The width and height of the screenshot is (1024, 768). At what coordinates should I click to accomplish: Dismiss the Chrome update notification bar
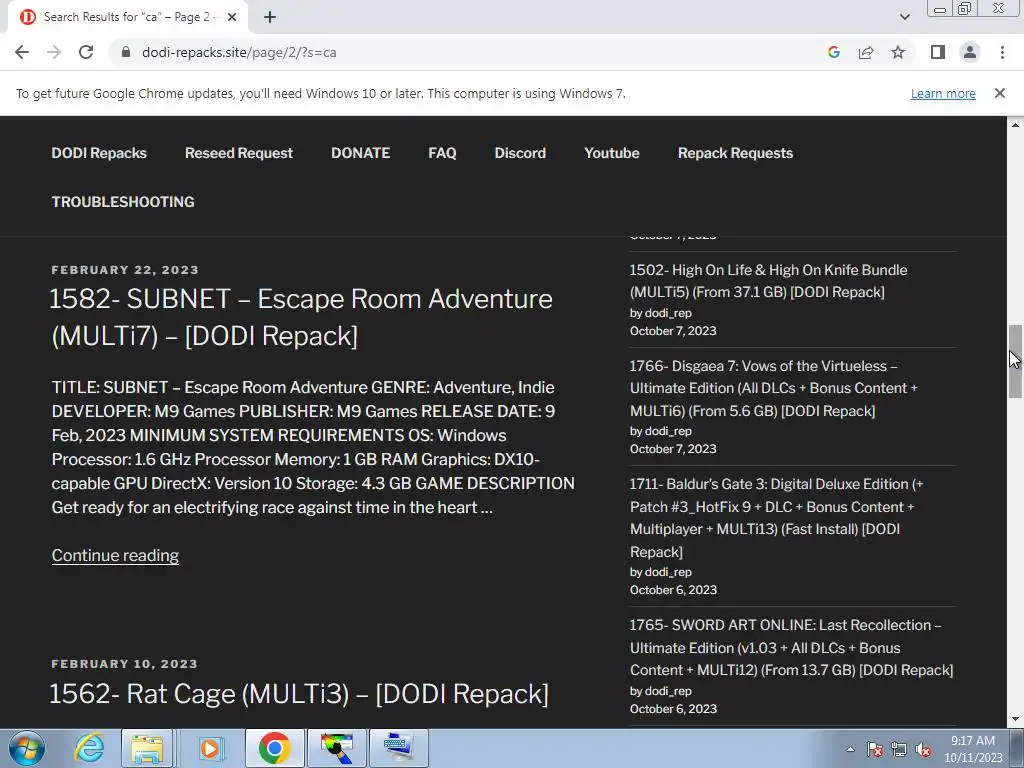(1000, 93)
